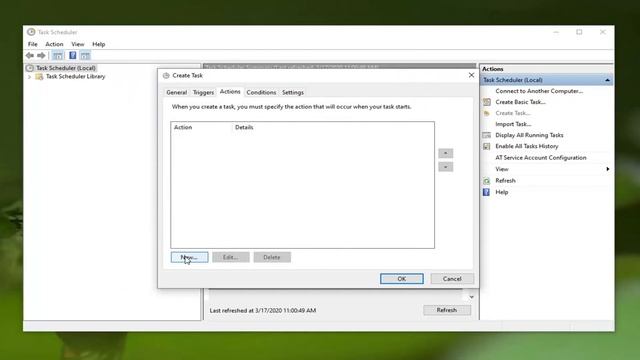This screenshot has width=640, height=360.
Task: Select Task Scheduler Library in the tree
Action: coord(76,77)
